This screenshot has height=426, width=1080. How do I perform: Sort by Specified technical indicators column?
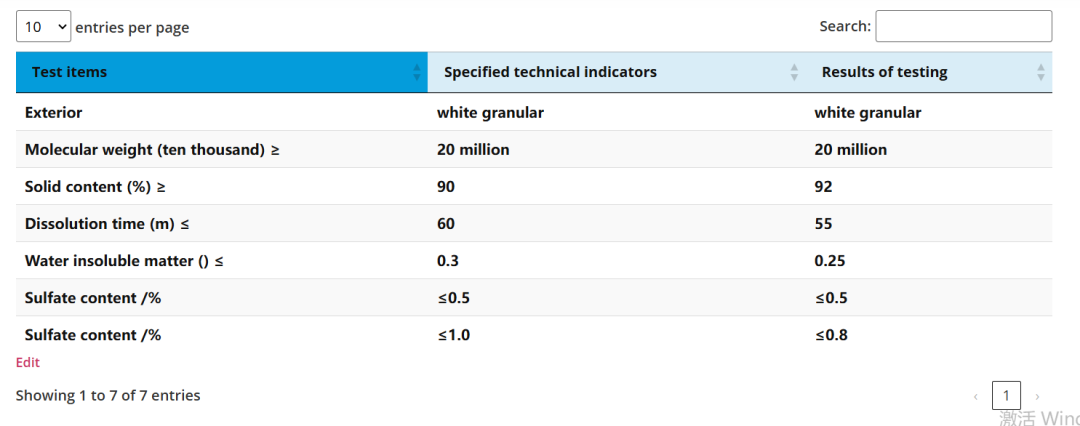tap(616, 72)
